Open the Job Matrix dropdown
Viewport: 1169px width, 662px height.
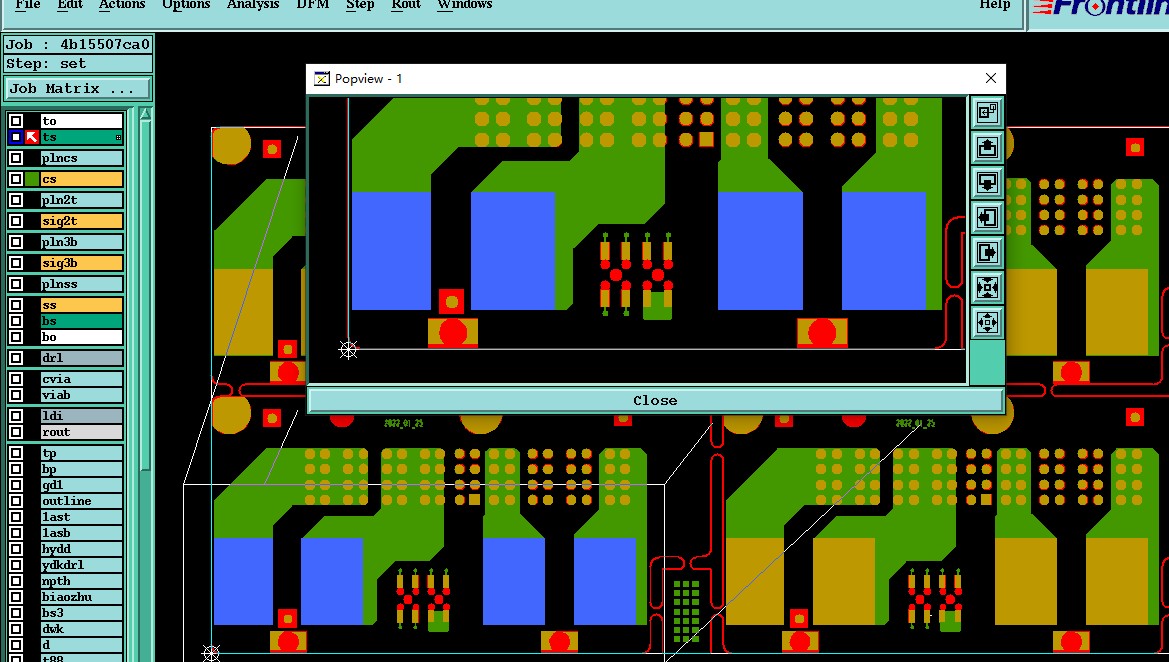(78, 89)
